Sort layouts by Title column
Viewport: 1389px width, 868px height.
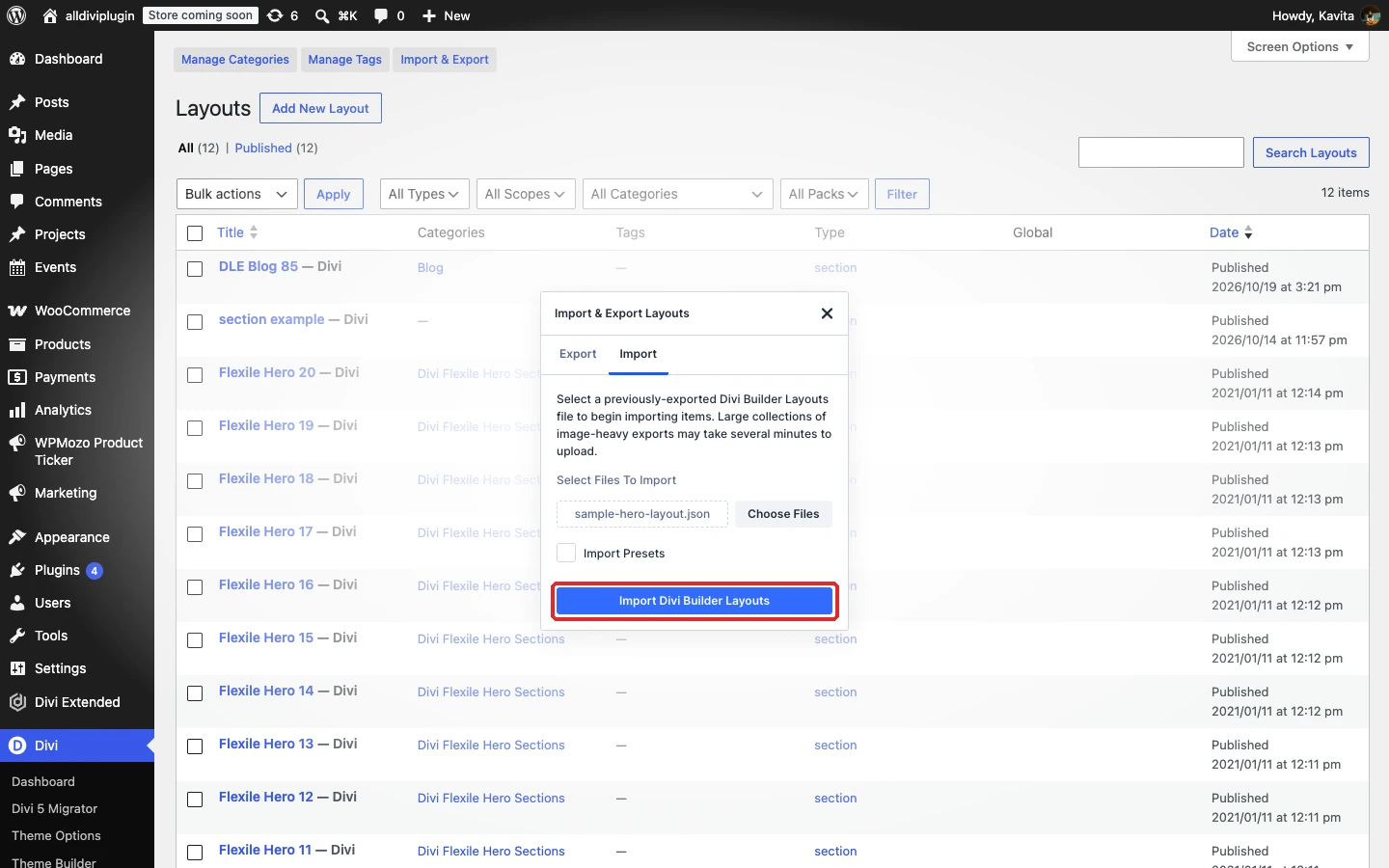[237, 232]
